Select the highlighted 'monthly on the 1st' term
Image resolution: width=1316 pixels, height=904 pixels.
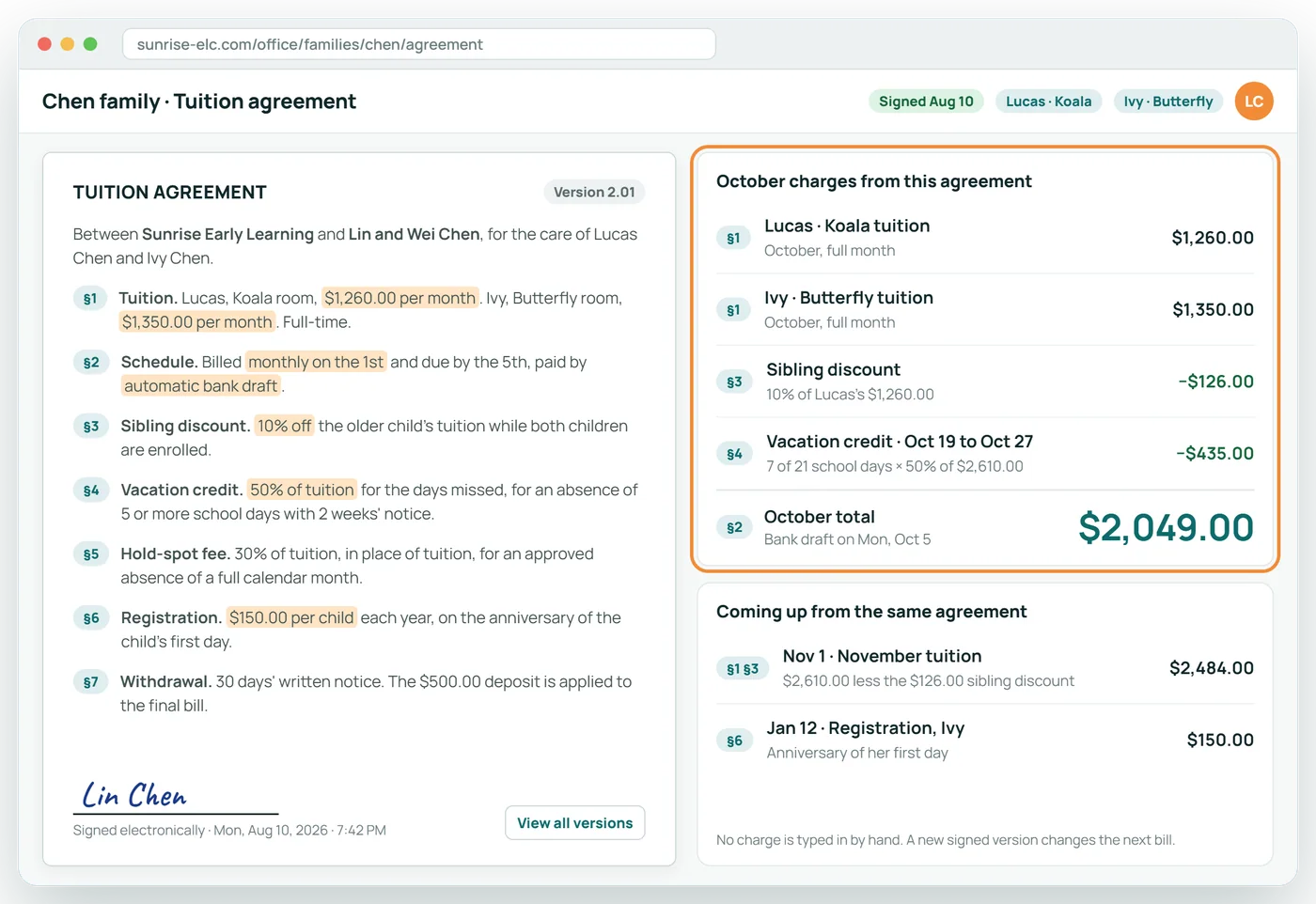coord(316,363)
